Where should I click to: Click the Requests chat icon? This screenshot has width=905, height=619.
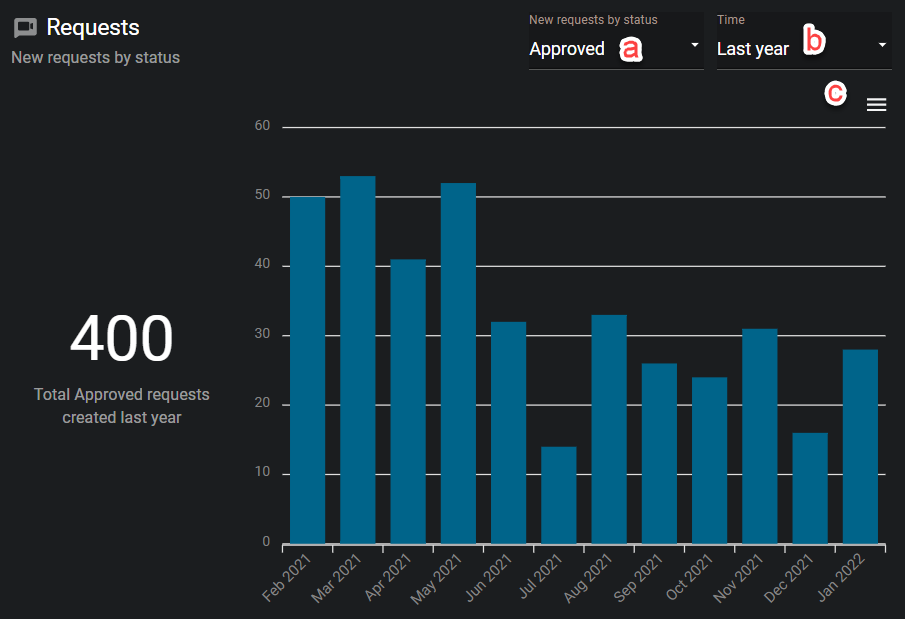click(25, 28)
